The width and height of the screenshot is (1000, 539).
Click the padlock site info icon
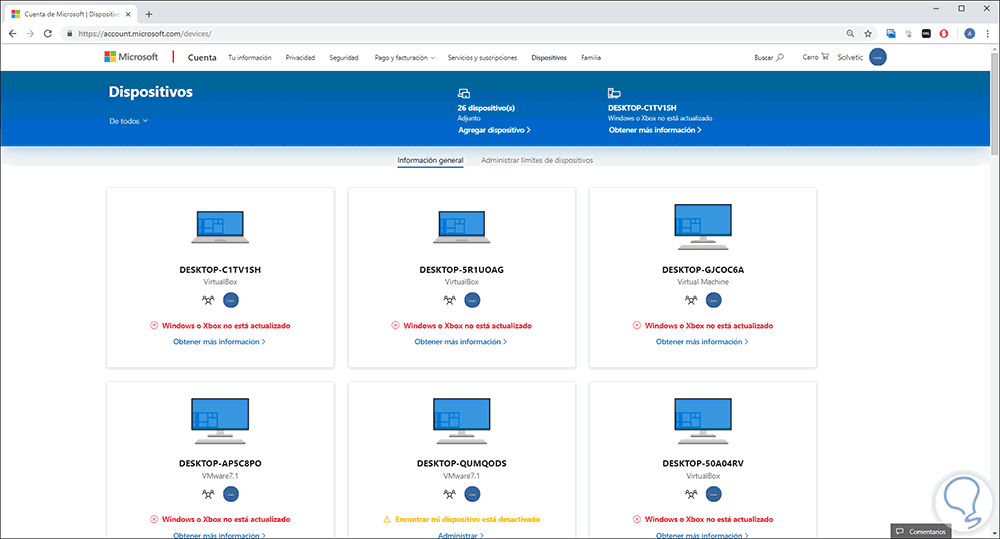(x=70, y=34)
